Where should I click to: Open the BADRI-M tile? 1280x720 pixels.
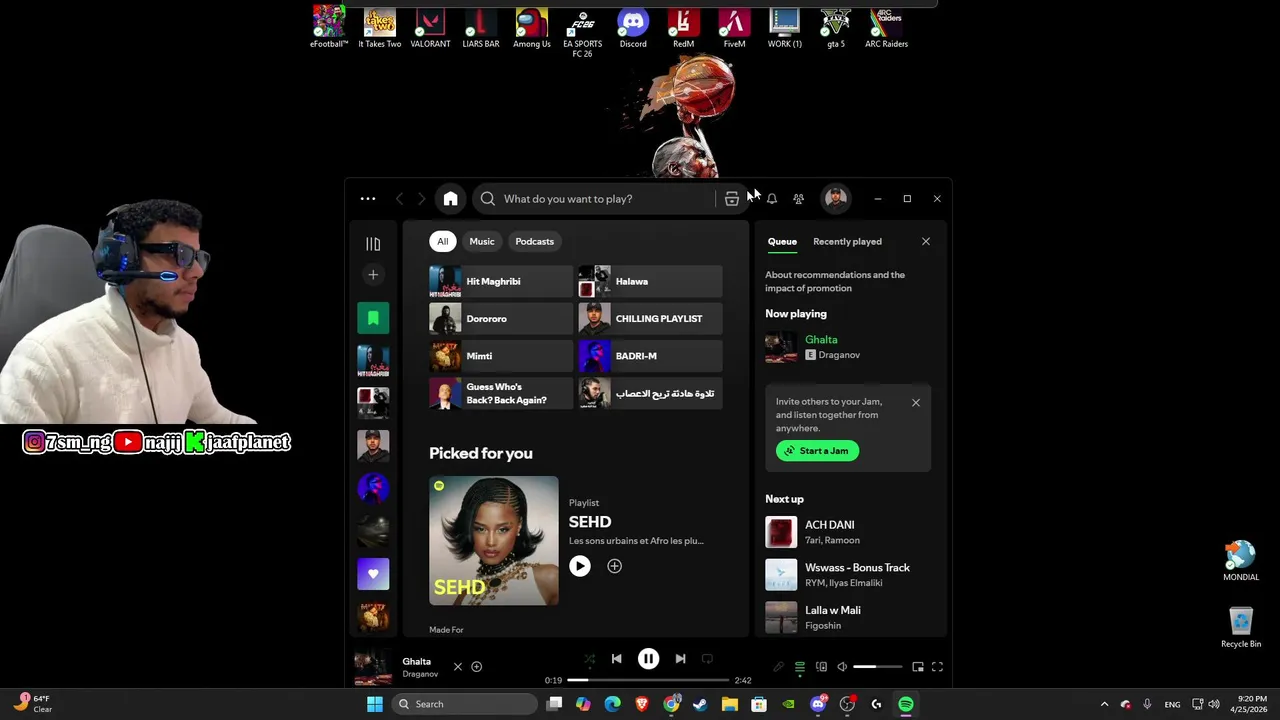[x=650, y=356]
